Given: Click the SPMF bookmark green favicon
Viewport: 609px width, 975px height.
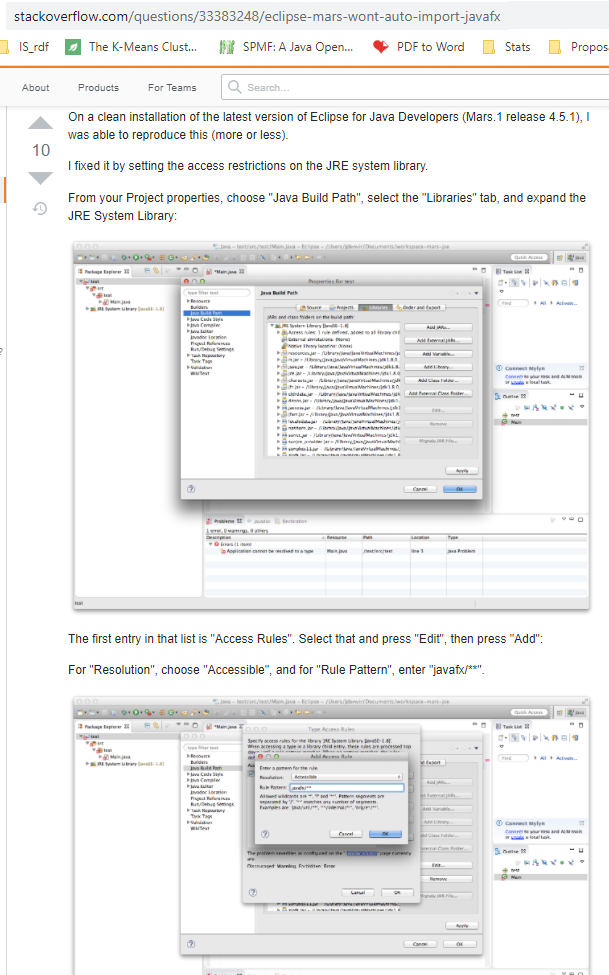Looking at the screenshot, I should pyautogui.click(x=227, y=47).
